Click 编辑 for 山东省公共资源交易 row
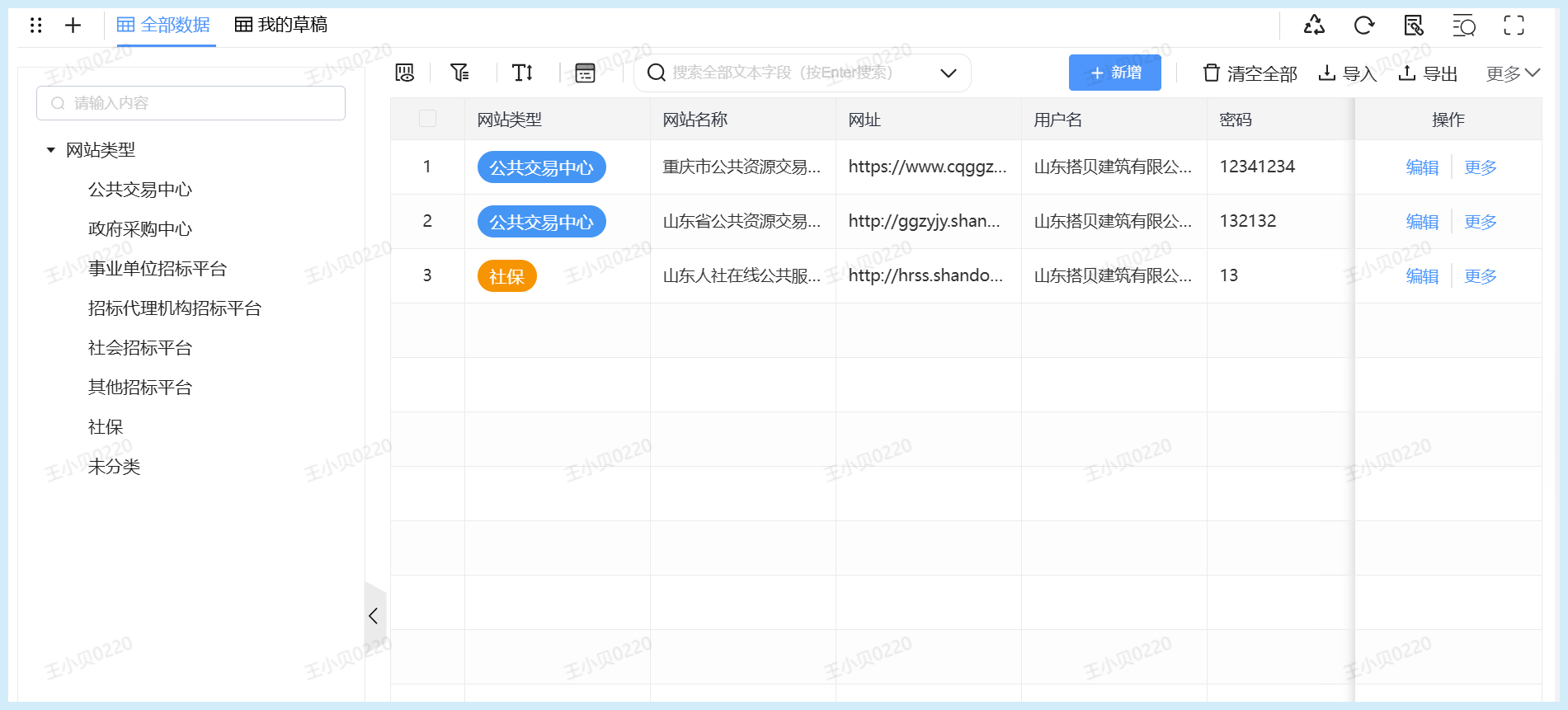1568x710 pixels. coord(1422,222)
